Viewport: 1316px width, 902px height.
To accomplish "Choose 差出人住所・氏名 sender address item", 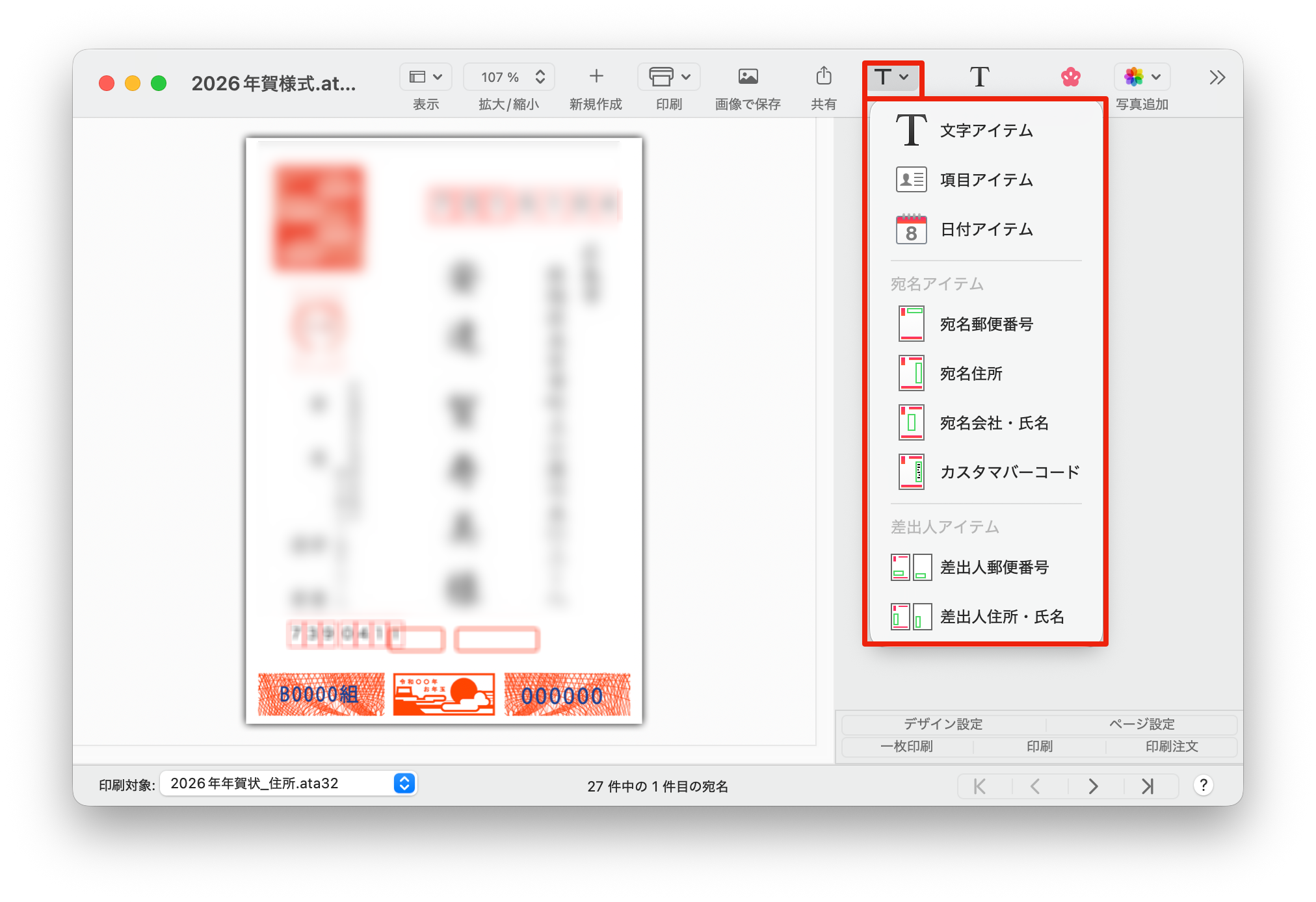I will [1001, 617].
